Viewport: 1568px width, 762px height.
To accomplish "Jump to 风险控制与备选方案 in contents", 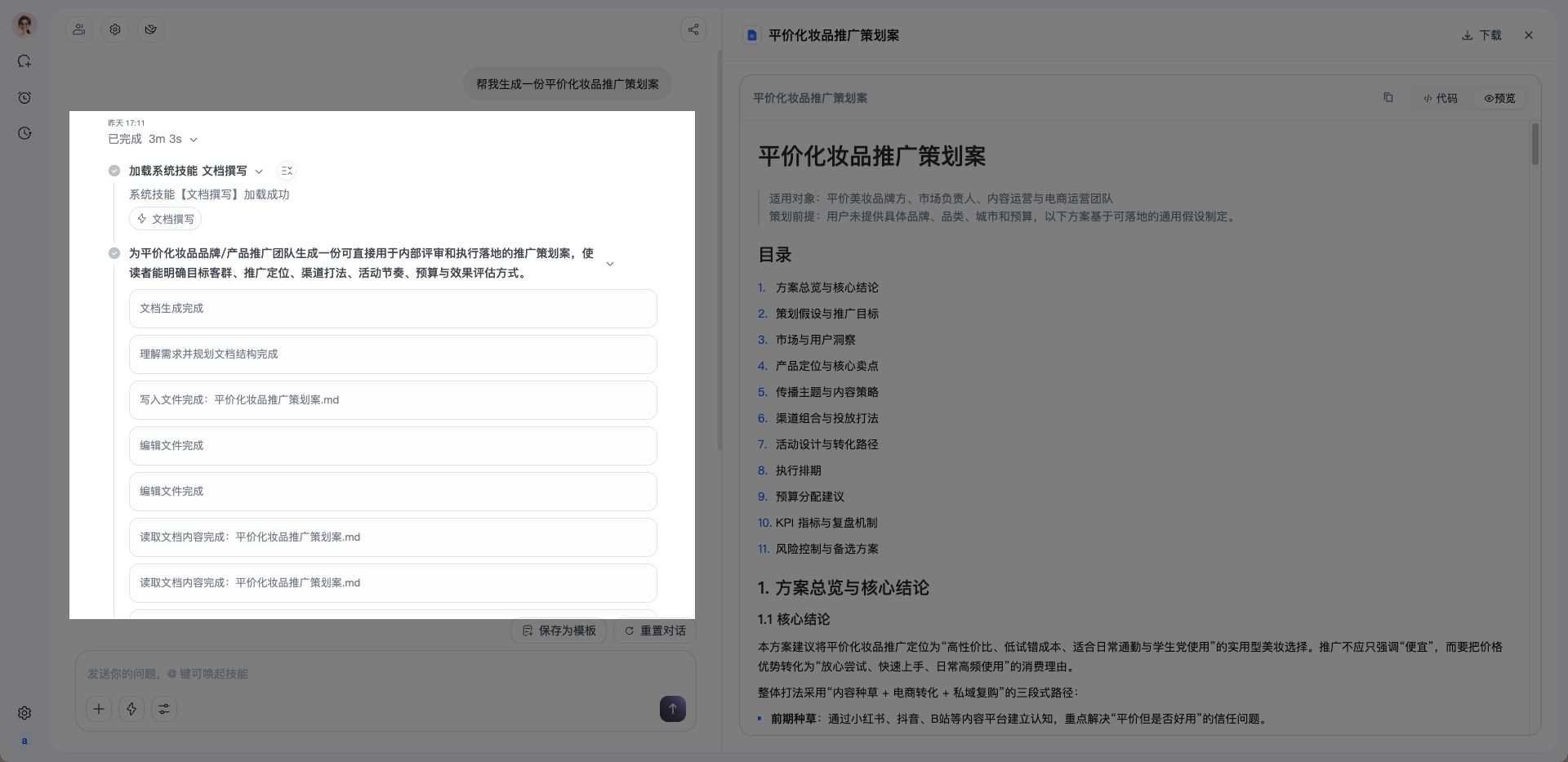I will (827, 549).
